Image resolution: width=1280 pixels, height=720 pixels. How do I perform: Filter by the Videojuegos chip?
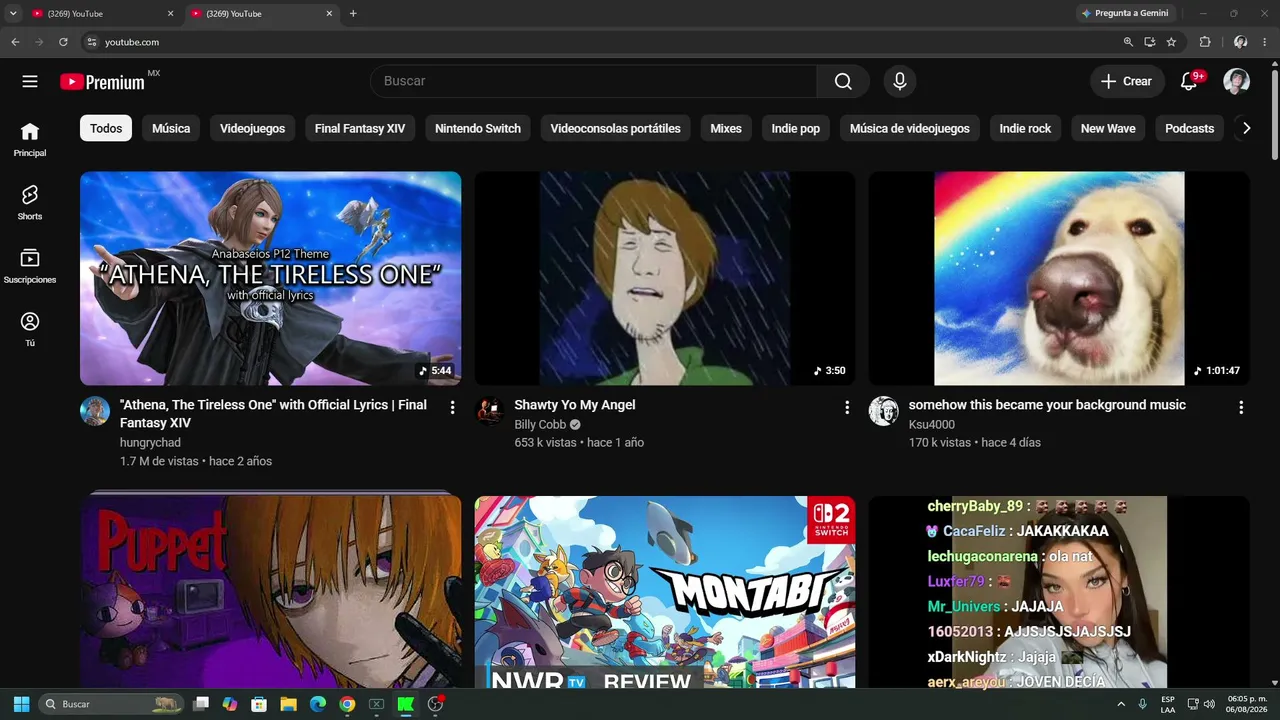click(252, 128)
